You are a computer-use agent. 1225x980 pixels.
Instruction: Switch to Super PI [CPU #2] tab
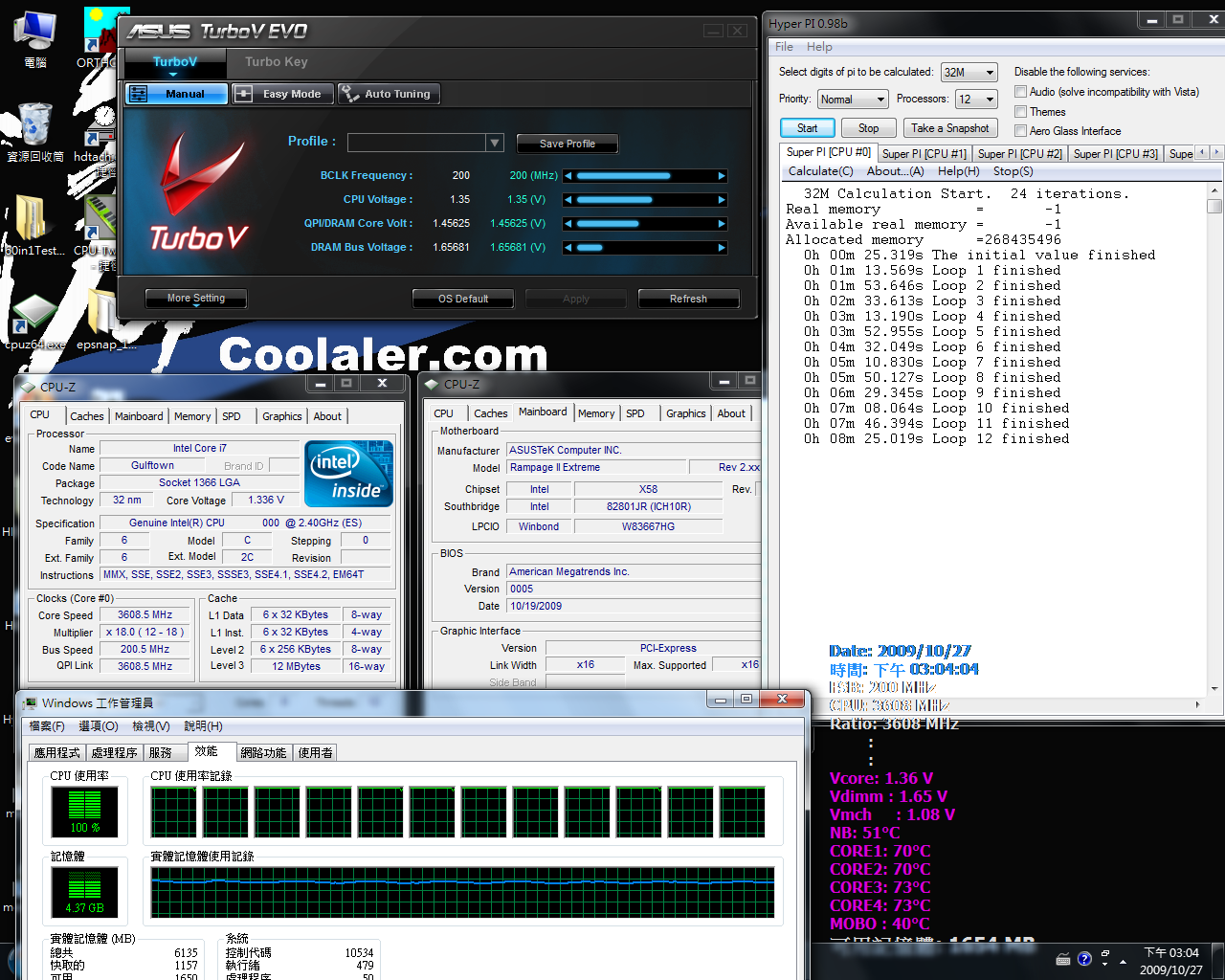click(1020, 153)
